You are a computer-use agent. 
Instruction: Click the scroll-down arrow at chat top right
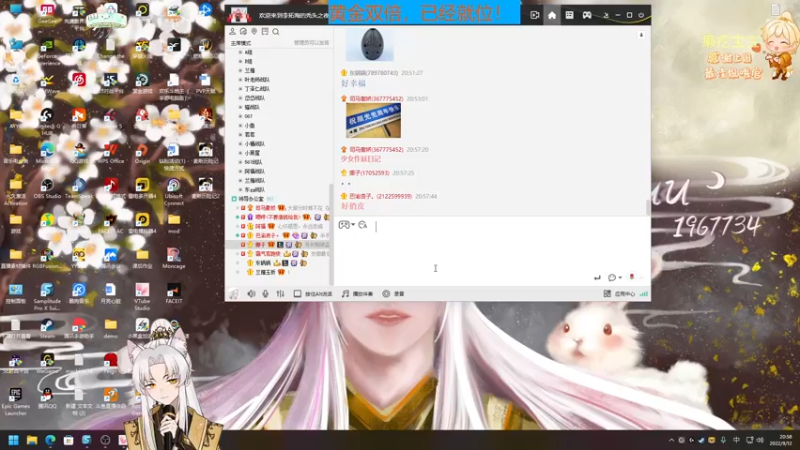pos(641,35)
